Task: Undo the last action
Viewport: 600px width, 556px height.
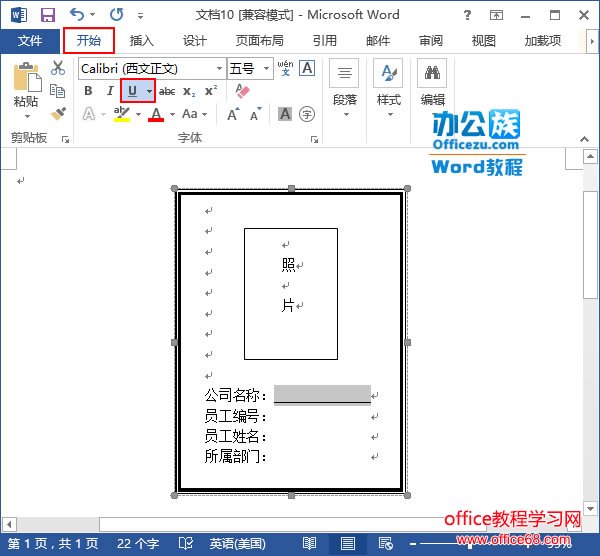Action: (x=77, y=15)
